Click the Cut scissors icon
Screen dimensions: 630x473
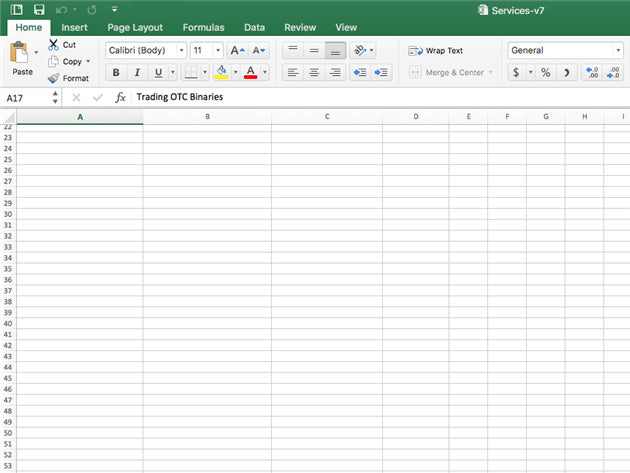tap(54, 45)
